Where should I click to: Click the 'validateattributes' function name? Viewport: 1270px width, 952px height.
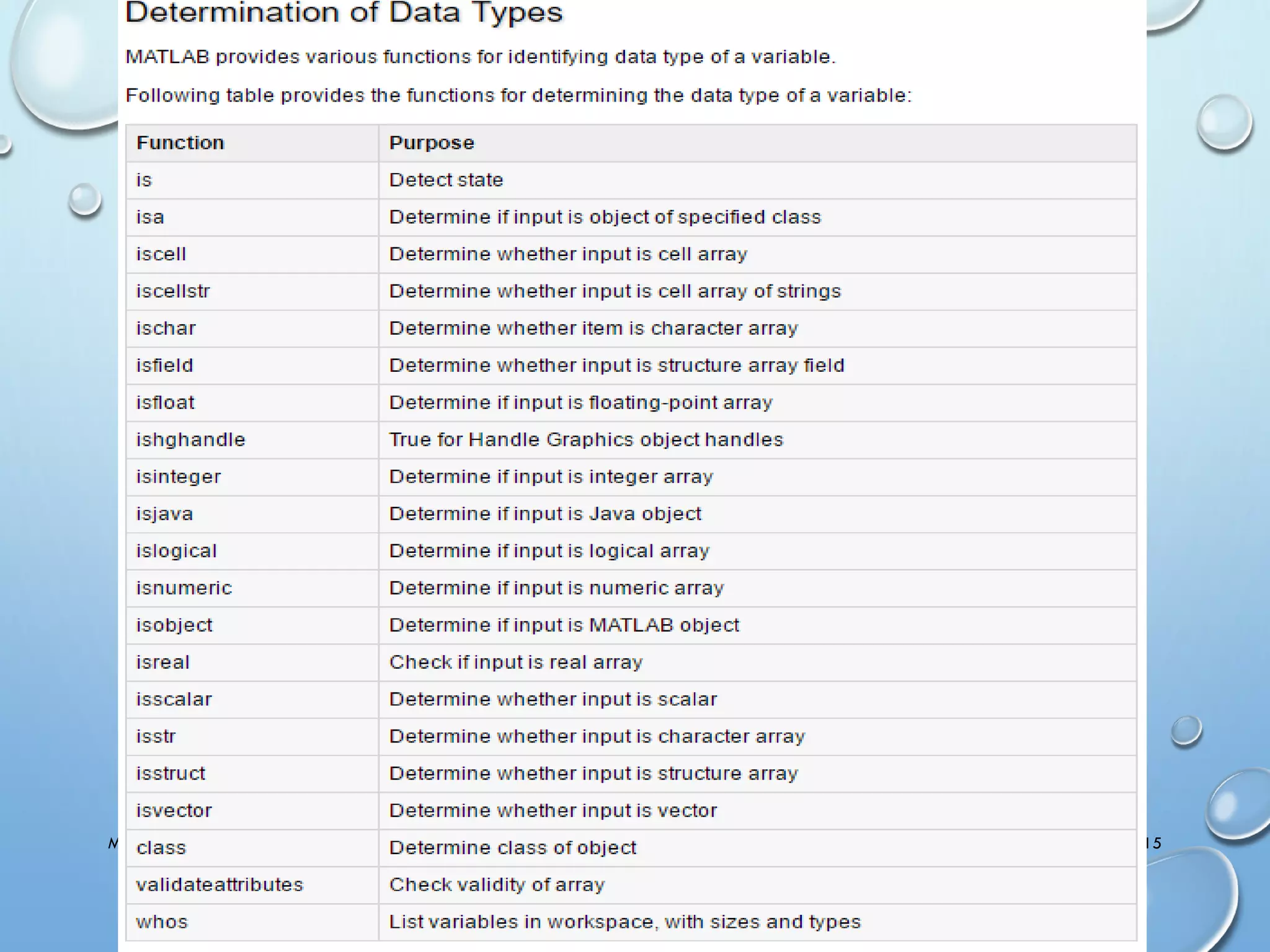pyautogui.click(x=220, y=885)
